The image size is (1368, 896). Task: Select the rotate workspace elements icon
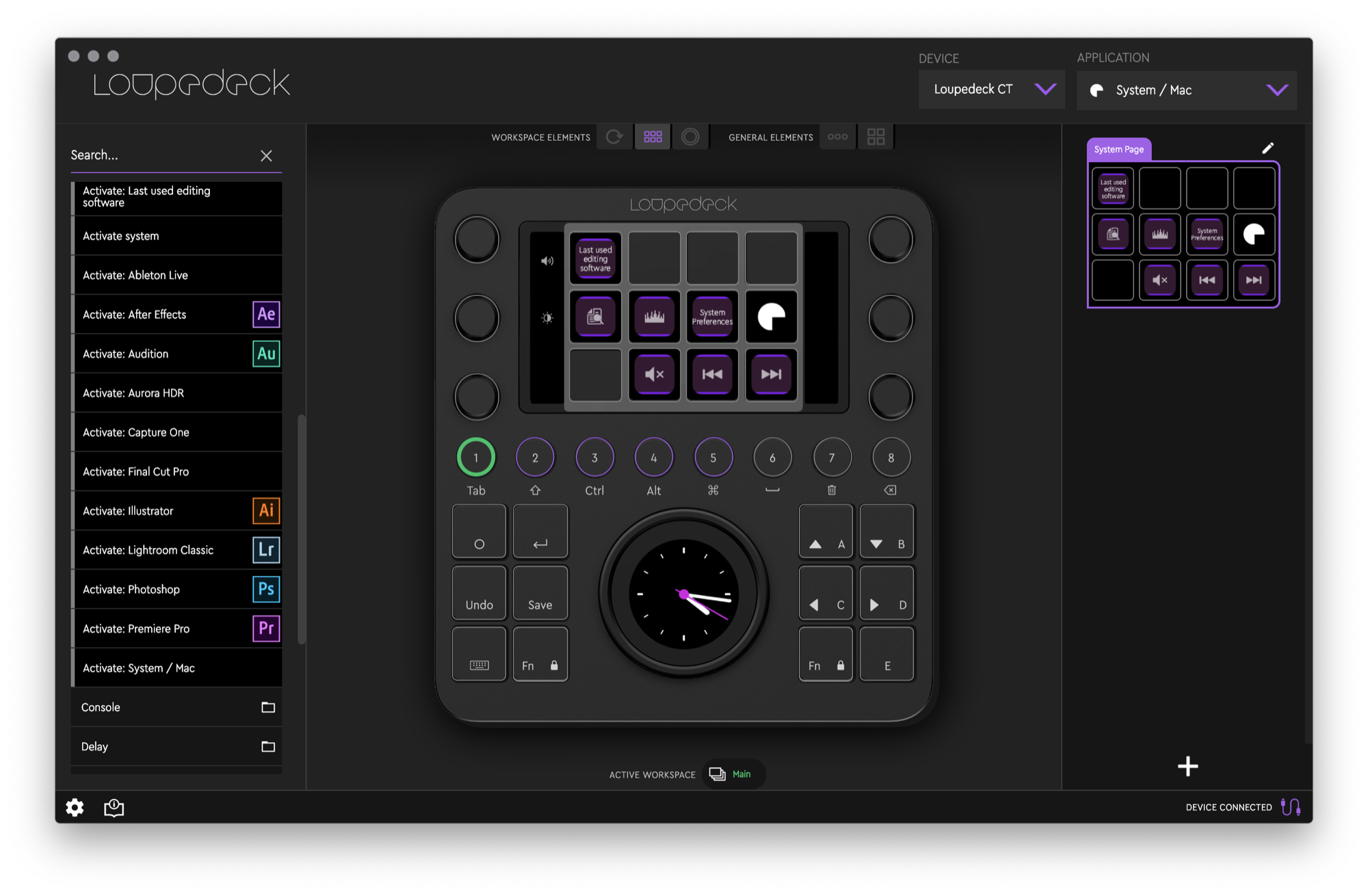click(x=614, y=137)
